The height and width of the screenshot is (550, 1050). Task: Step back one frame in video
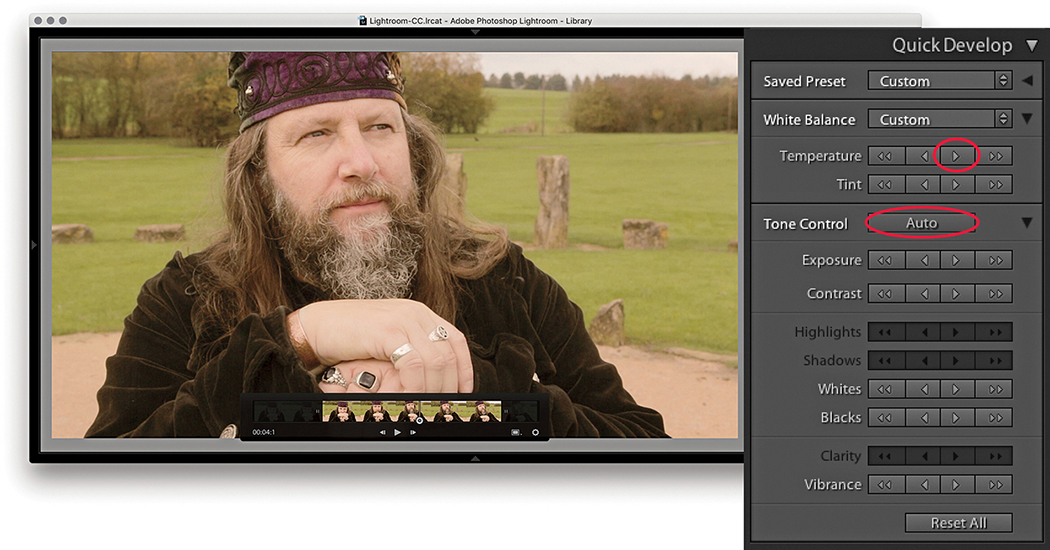[x=382, y=432]
